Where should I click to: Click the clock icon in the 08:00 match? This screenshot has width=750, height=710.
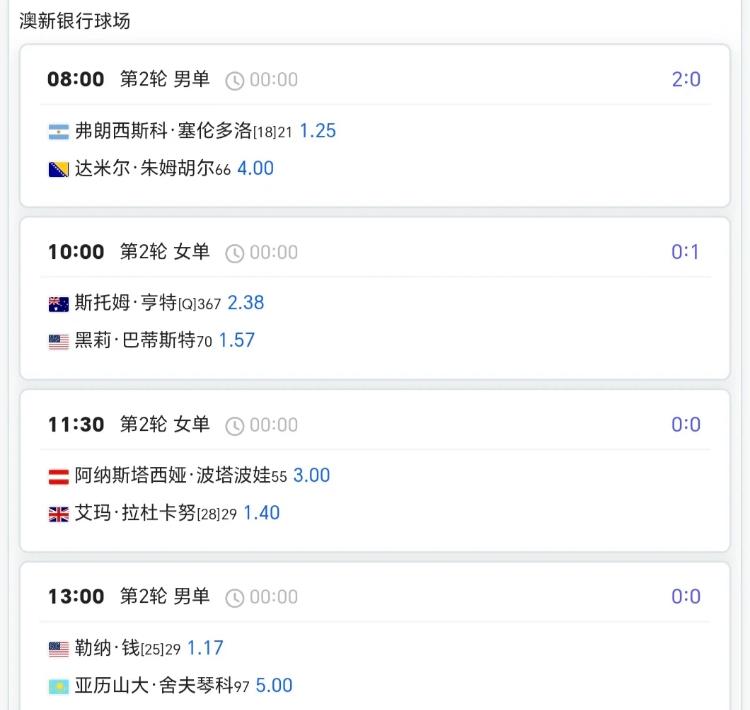coord(234,80)
